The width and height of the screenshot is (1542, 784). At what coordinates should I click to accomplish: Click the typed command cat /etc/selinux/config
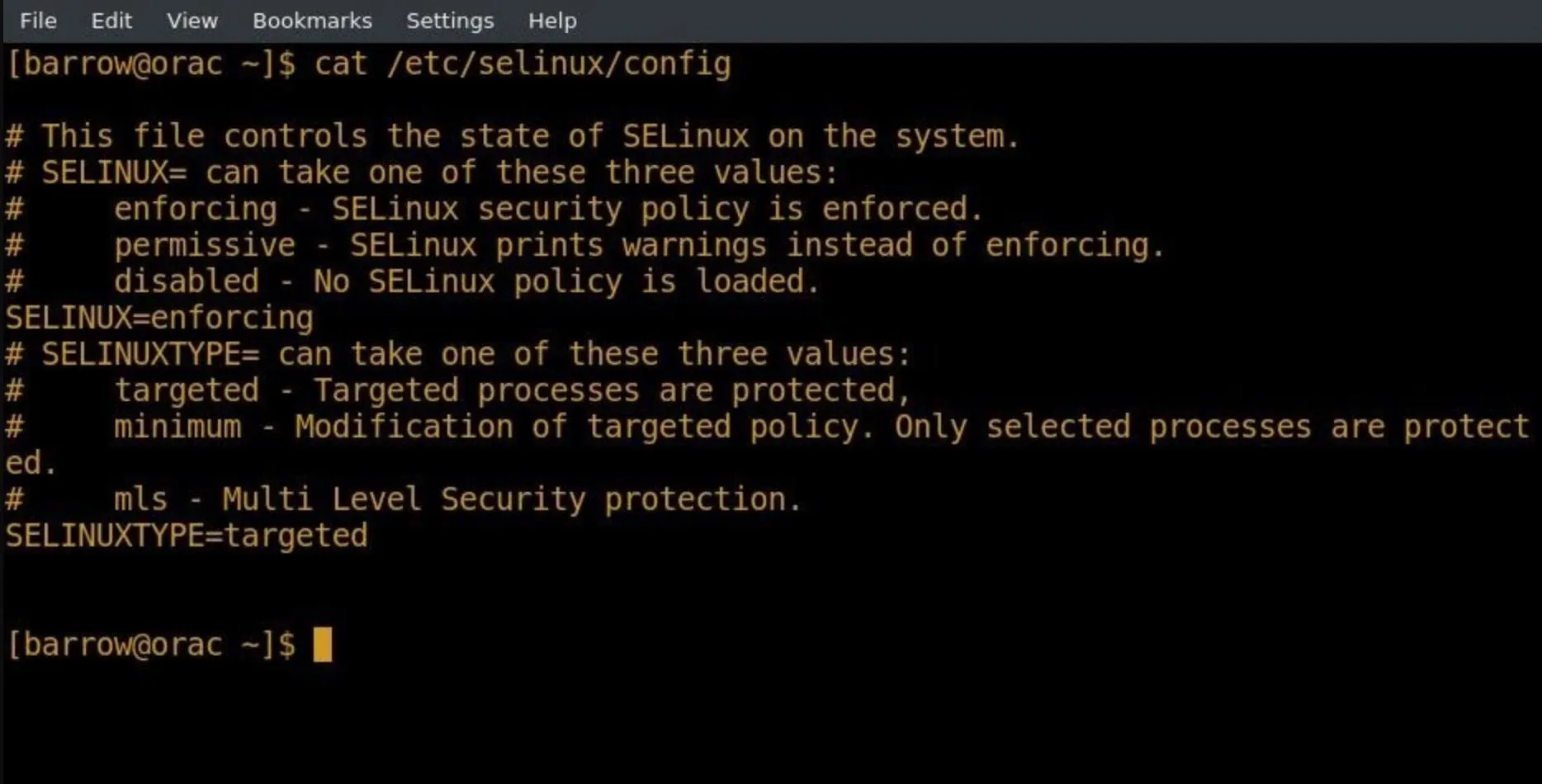[523, 64]
